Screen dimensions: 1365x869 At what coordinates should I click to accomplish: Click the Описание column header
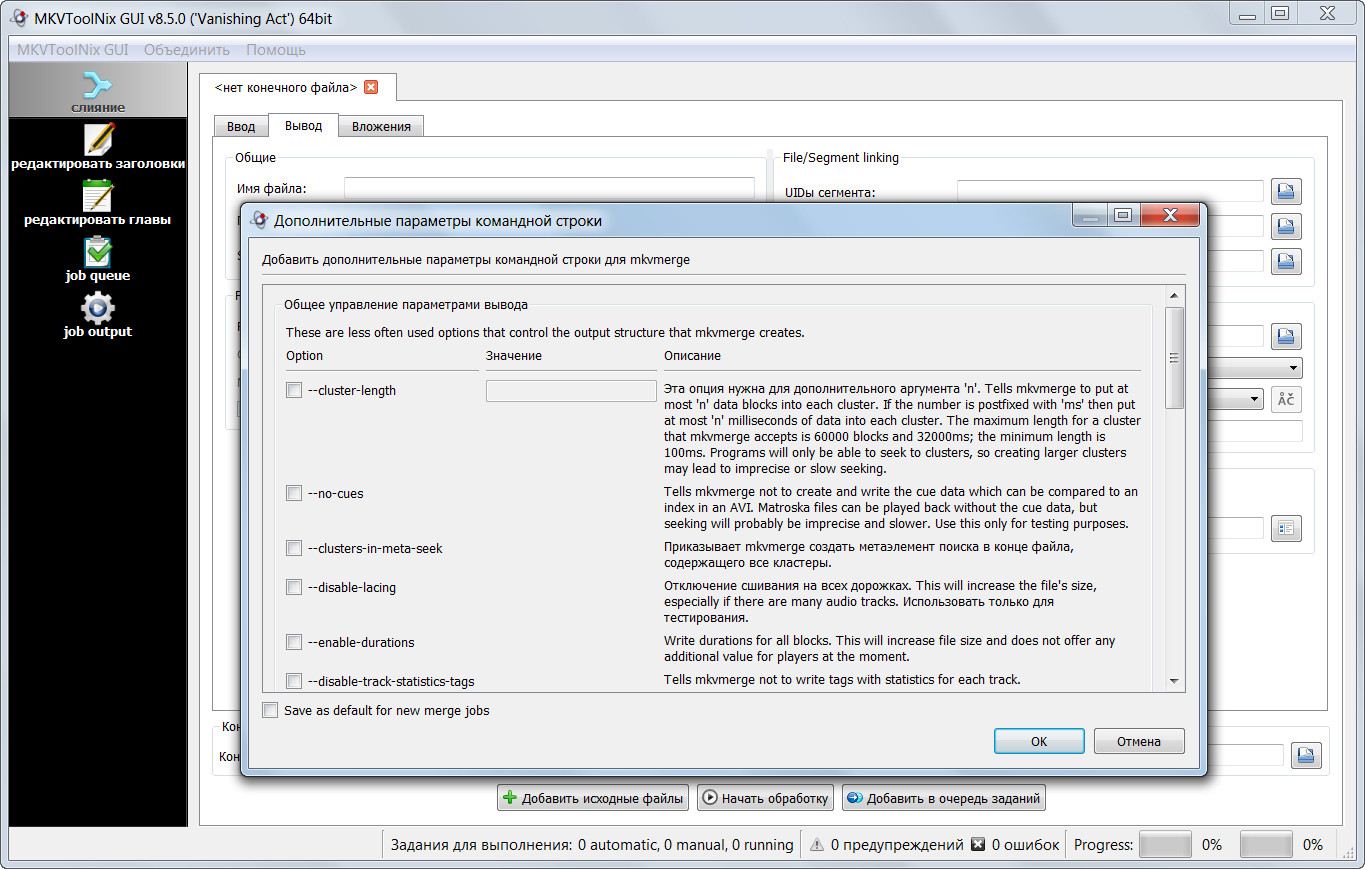pyautogui.click(x=692, y=356)
